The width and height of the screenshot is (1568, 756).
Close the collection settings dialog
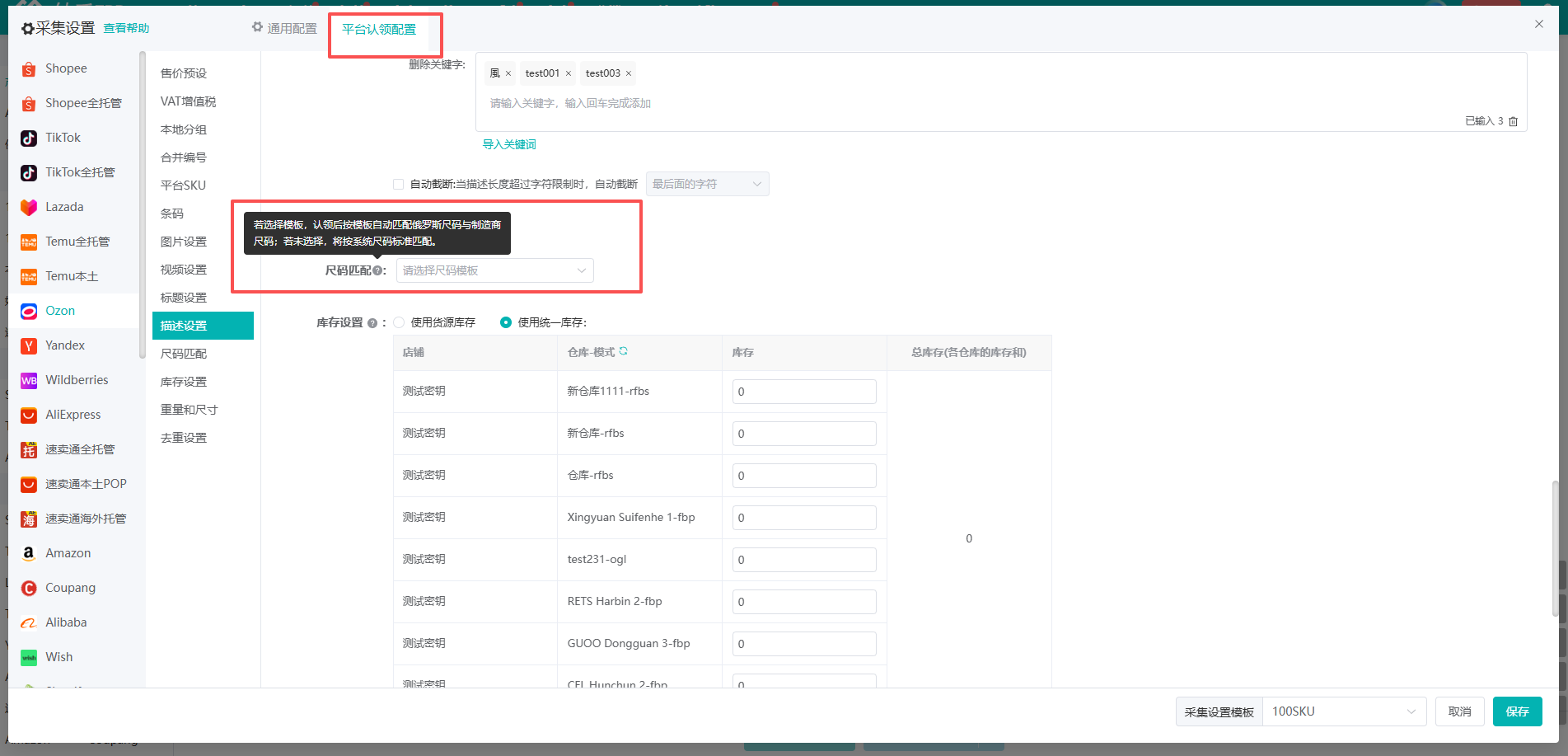(x=1539, y=24)
